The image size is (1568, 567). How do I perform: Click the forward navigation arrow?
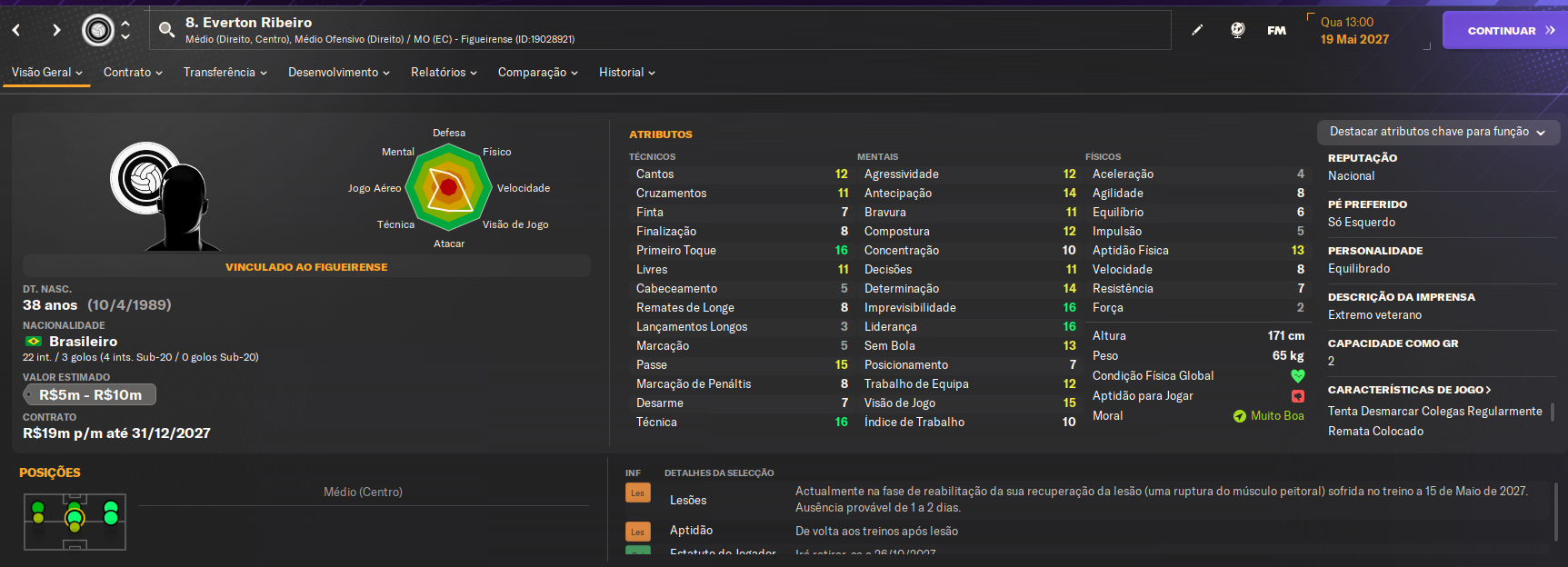[56, 30]
